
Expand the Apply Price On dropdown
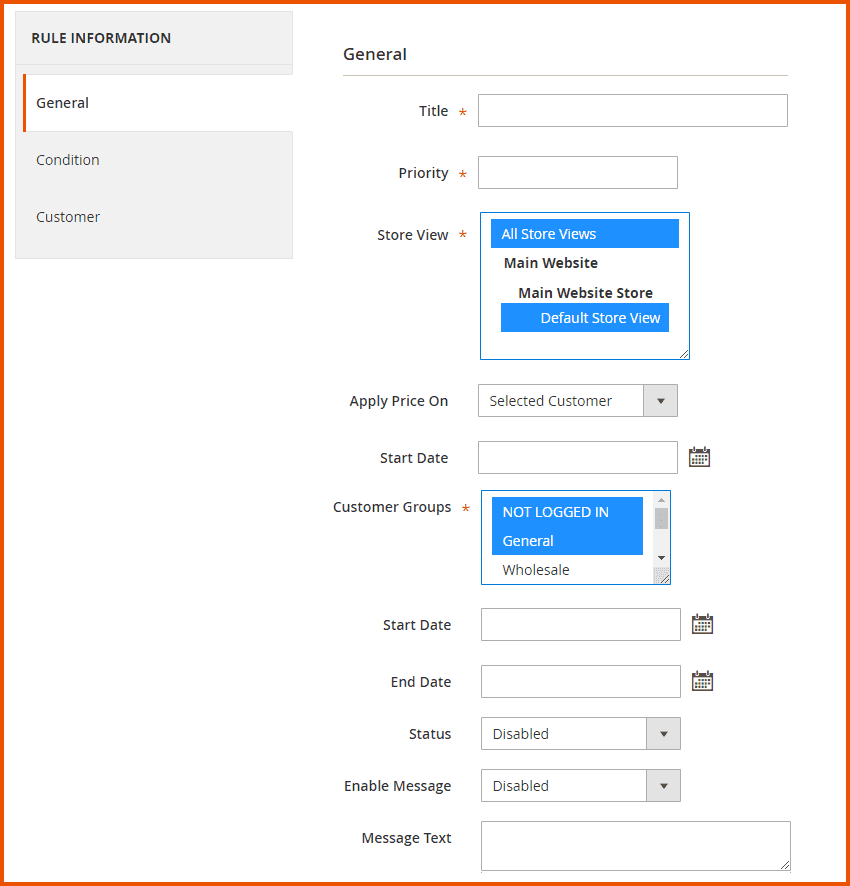pos(659,401)
